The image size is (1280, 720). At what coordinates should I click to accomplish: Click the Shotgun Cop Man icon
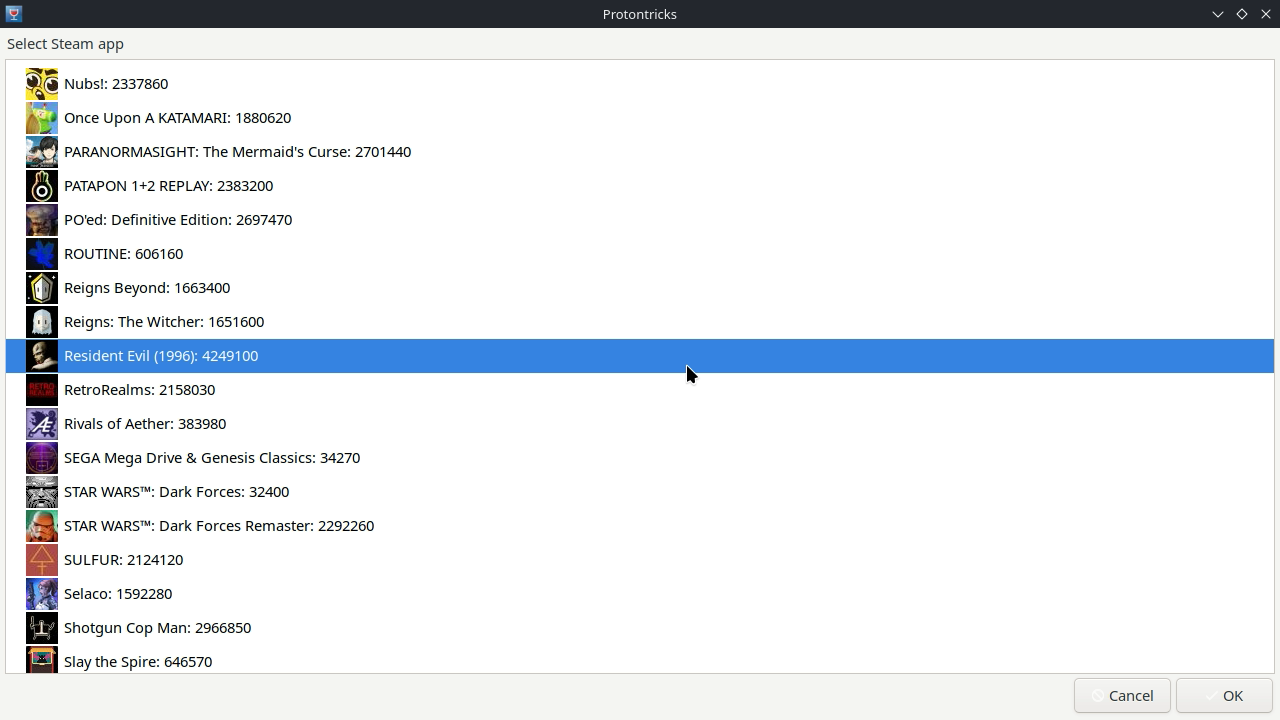[41, 628]
